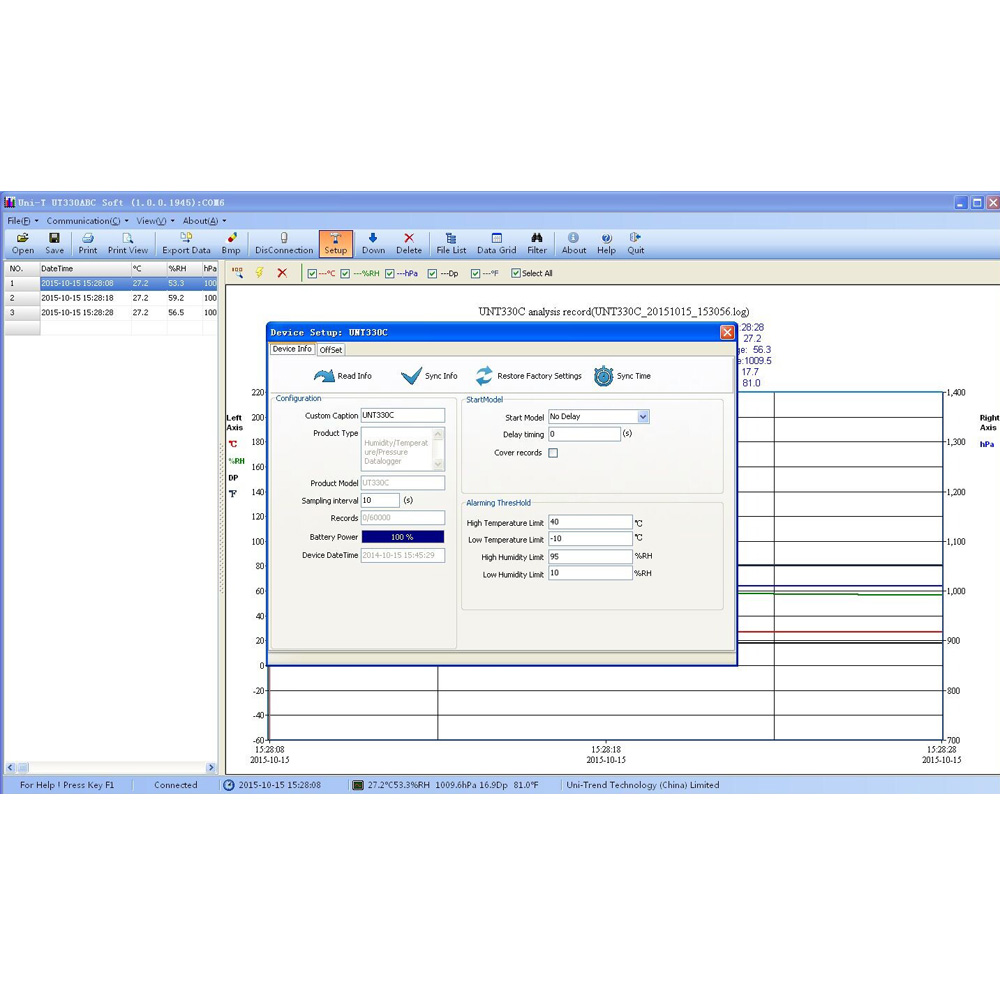Open the Communication menu

coord(86,221)
